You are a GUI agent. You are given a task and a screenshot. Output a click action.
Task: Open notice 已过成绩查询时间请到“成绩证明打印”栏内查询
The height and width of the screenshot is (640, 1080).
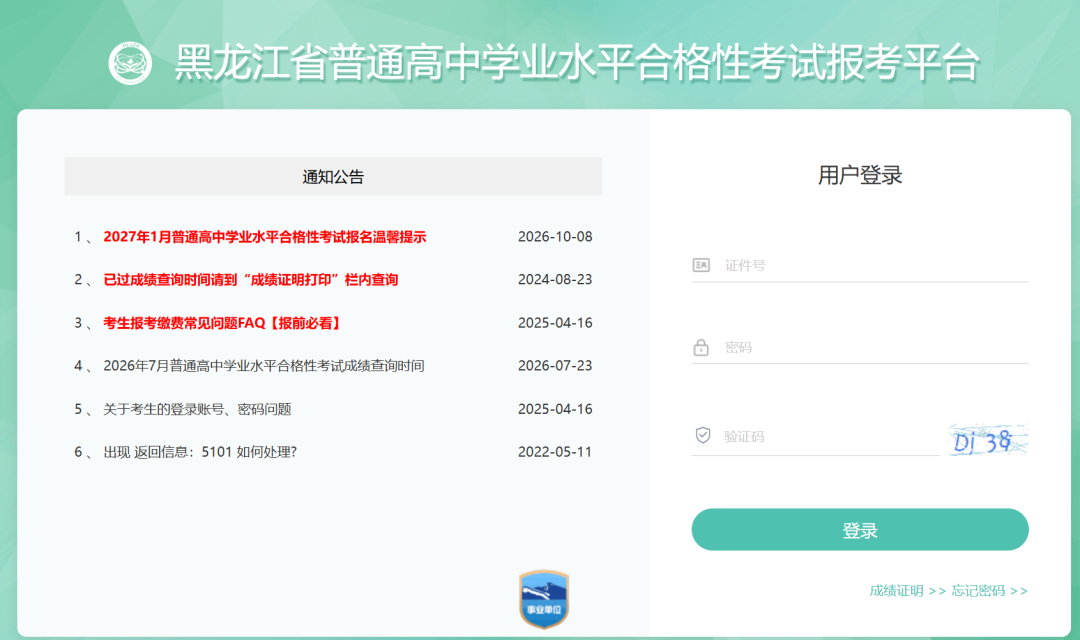251,280
